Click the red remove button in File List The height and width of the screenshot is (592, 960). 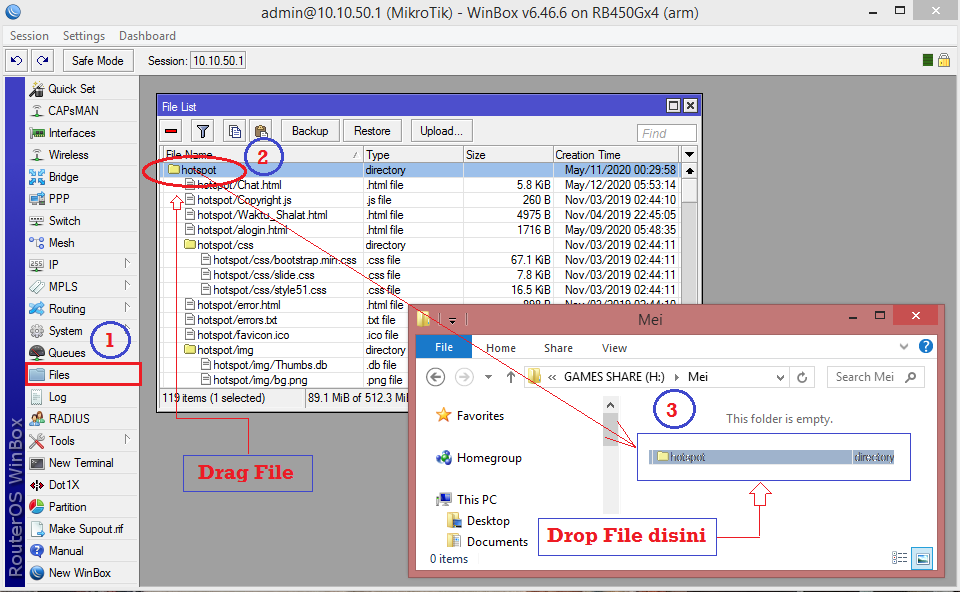(x=171, y=131)
